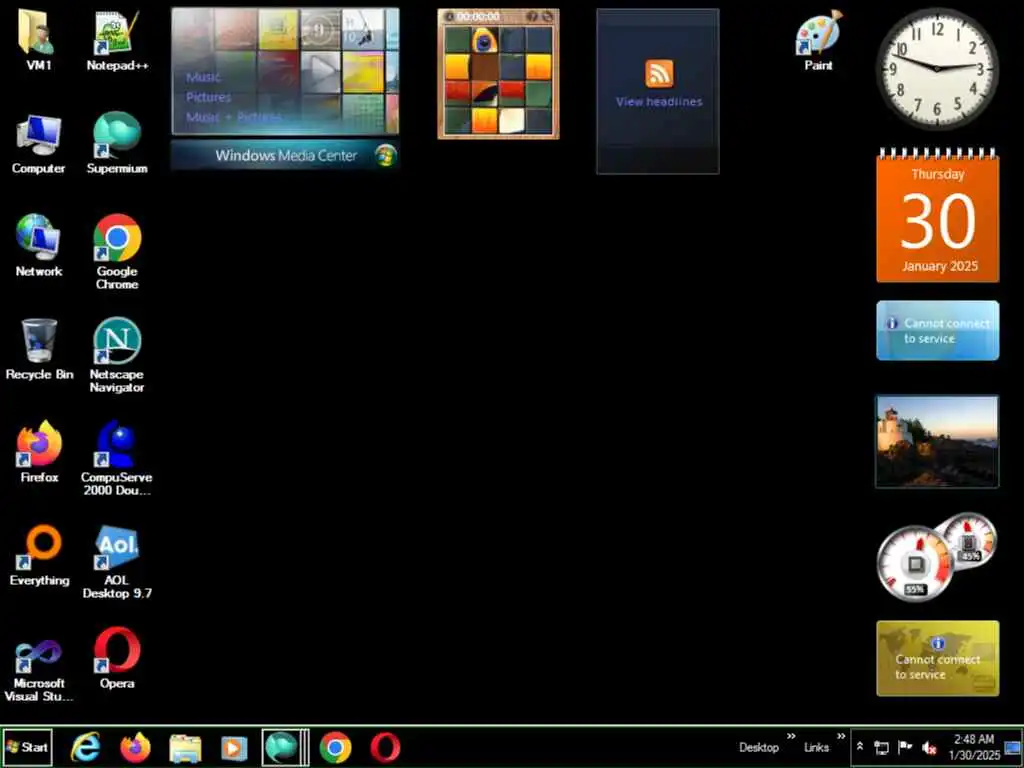The image size is (1024, 768).
Task: Expand the Desktop toolbar chevron
Action: tap(791, 737)
